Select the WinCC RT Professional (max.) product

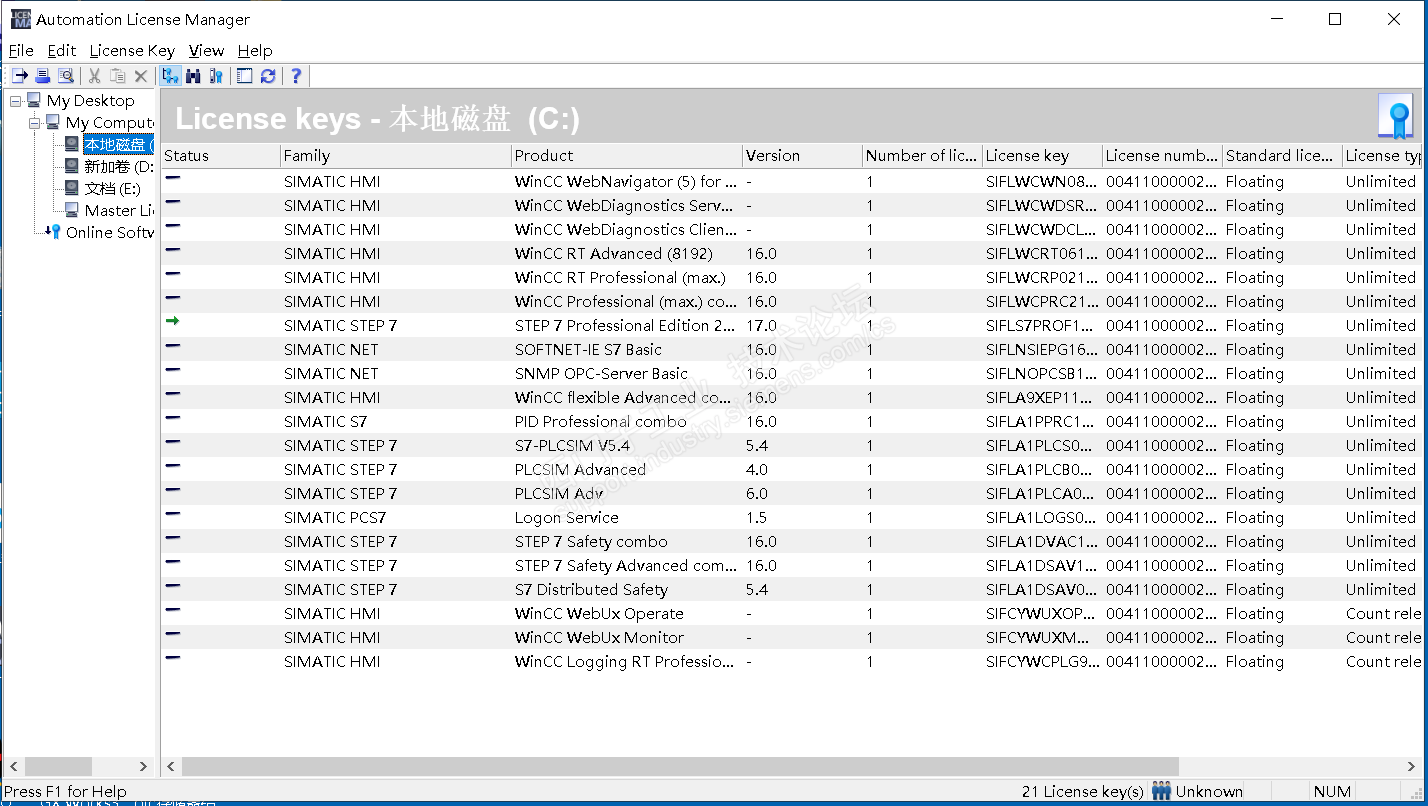pyautogui.click(x=620, y=278)
